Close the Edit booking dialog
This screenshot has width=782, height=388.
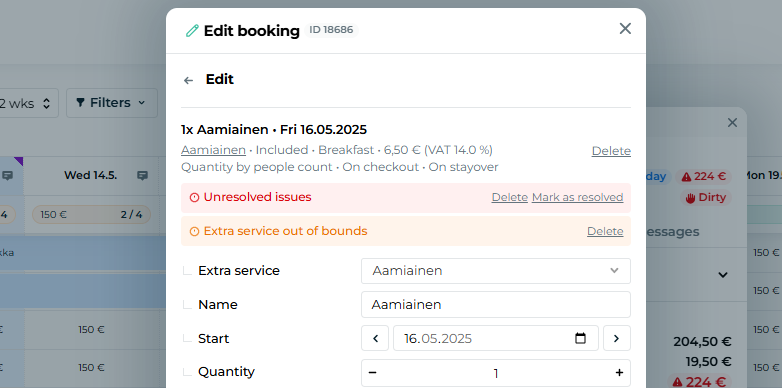pos(625,29)
